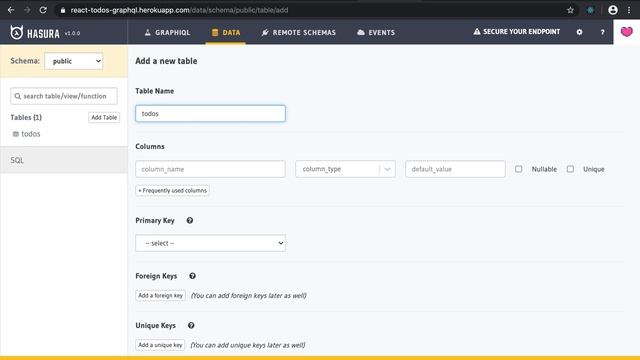Open the Schema public dropdown

point(74,61)
